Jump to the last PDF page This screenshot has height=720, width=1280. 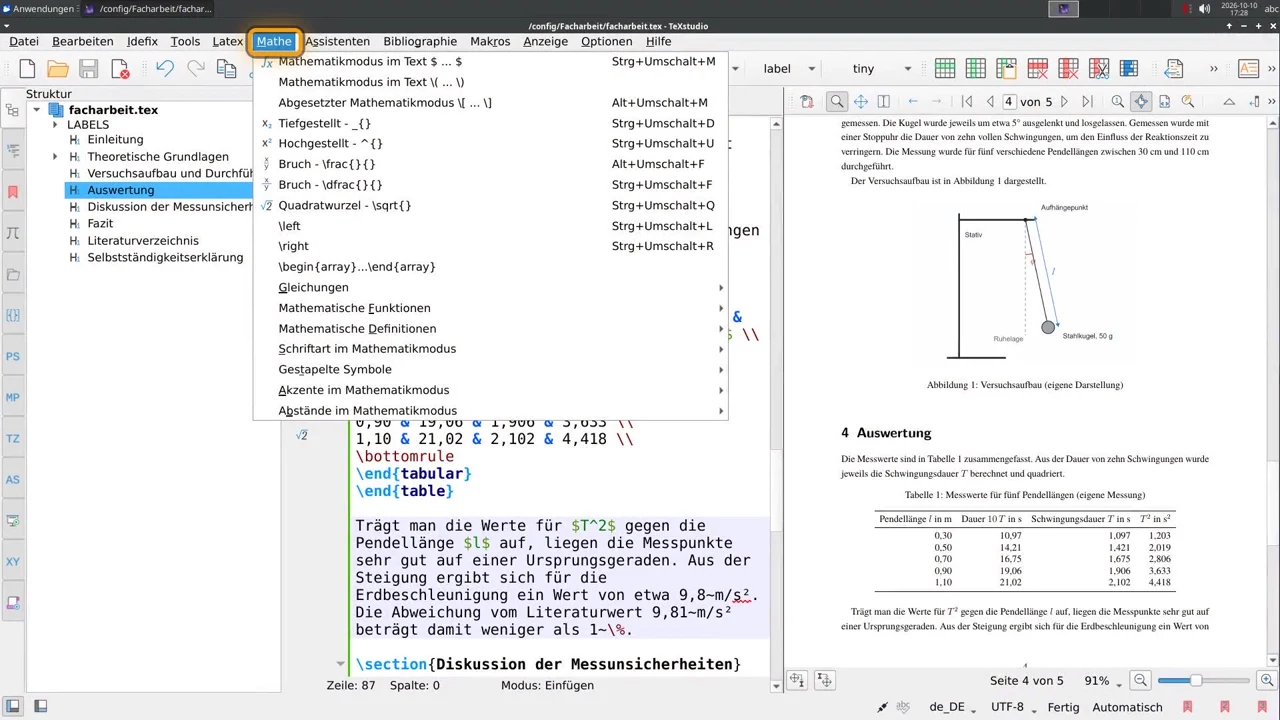click(1087, 102)
